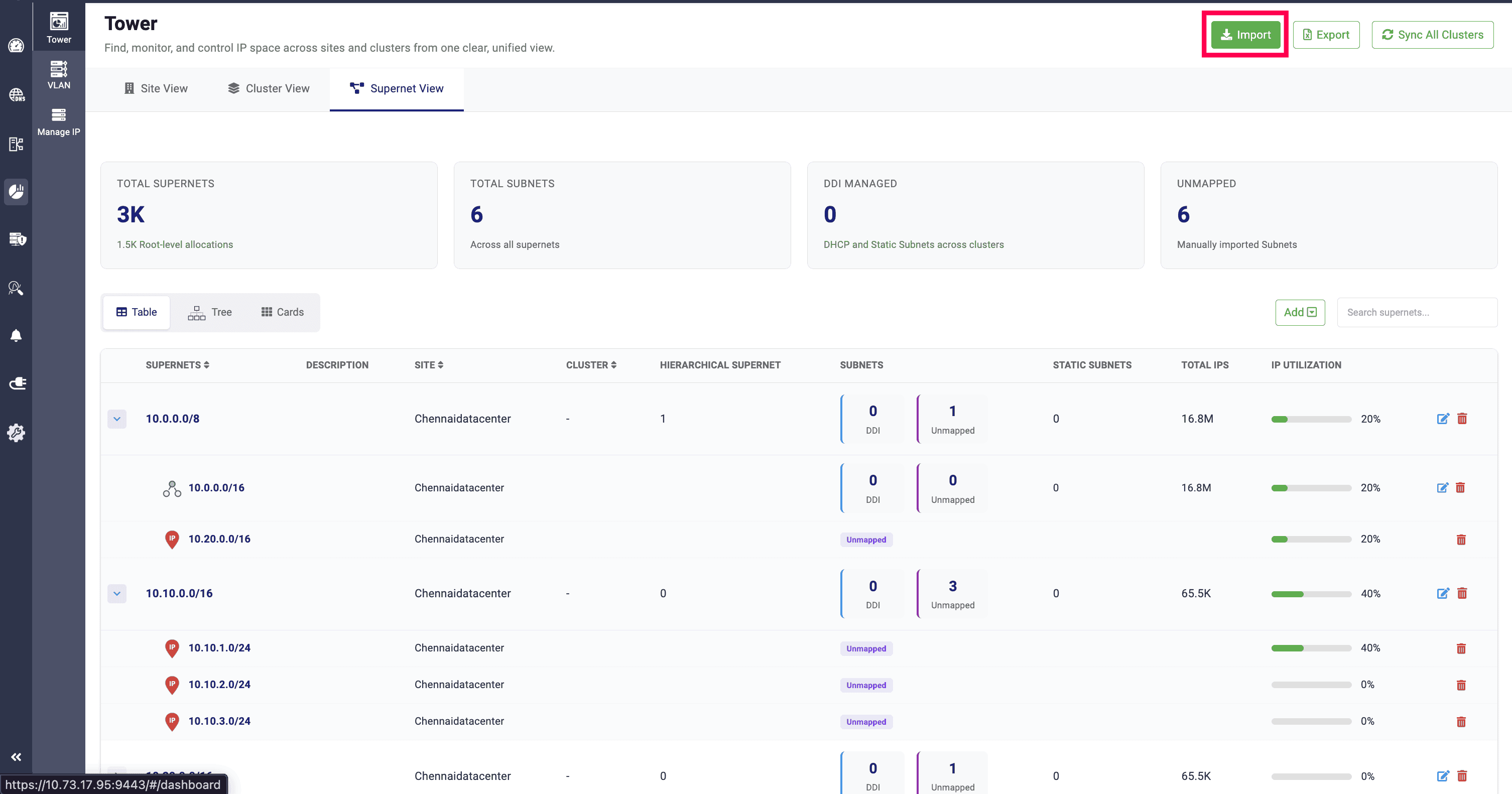Open the VLAN section in sidebar
1512x794 pixels.
click(59, 74)
